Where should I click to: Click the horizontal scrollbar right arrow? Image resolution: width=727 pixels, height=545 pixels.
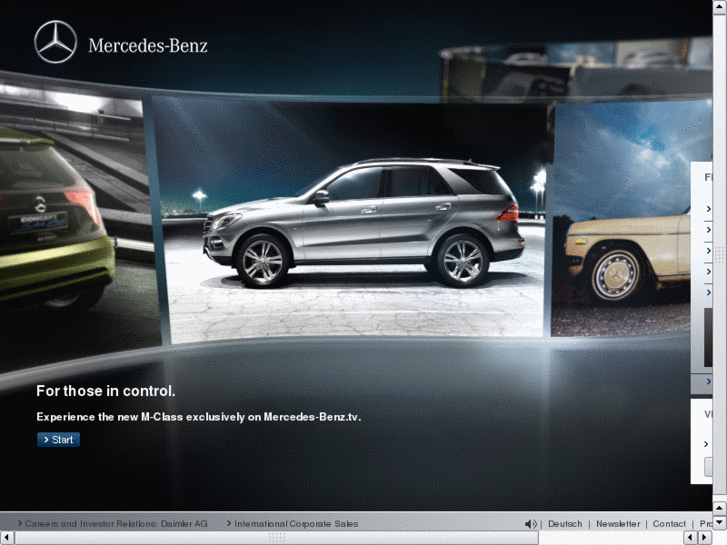[704, 538]
